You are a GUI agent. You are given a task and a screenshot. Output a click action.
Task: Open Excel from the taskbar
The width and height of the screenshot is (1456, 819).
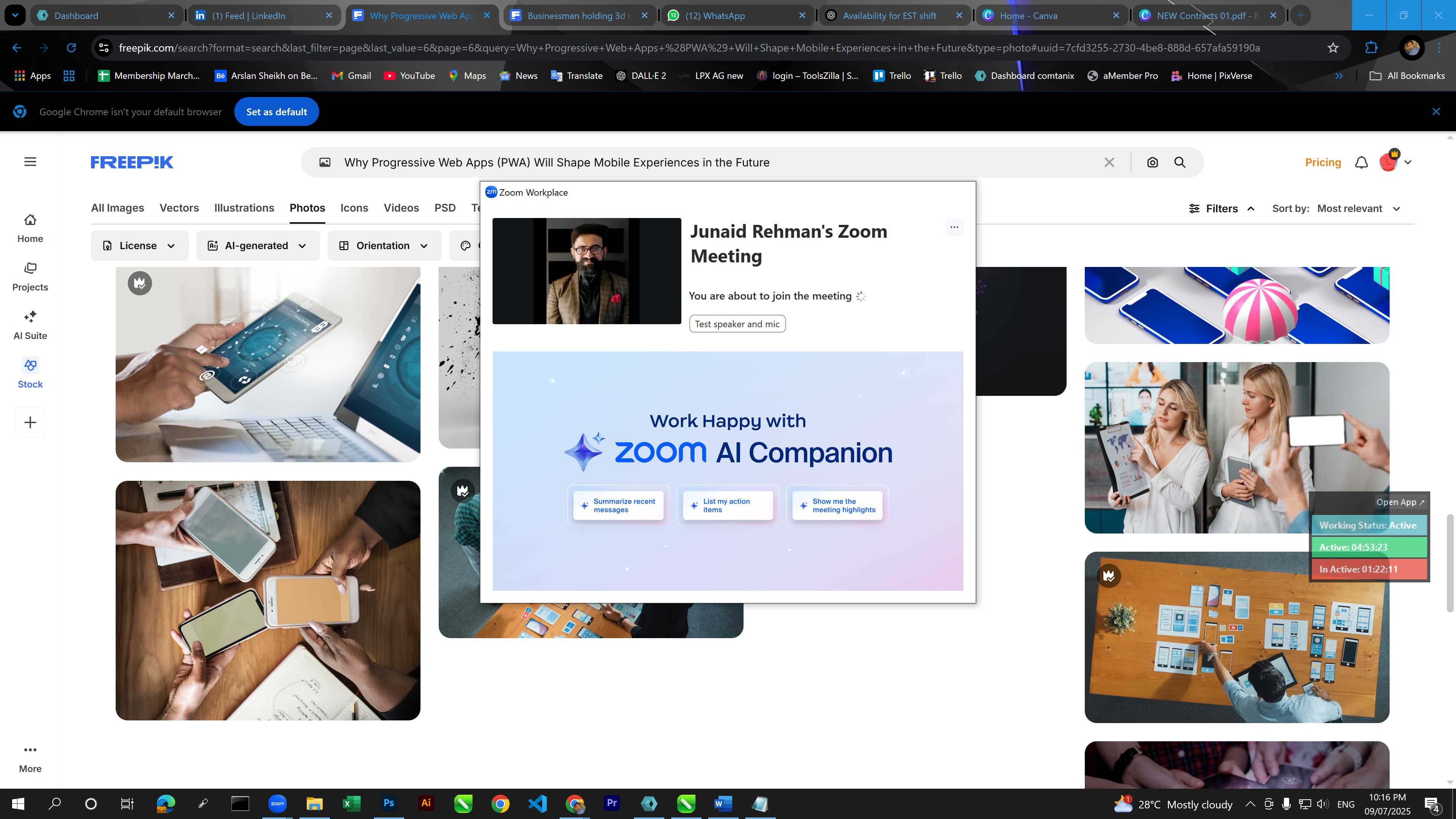coord(351,804)
